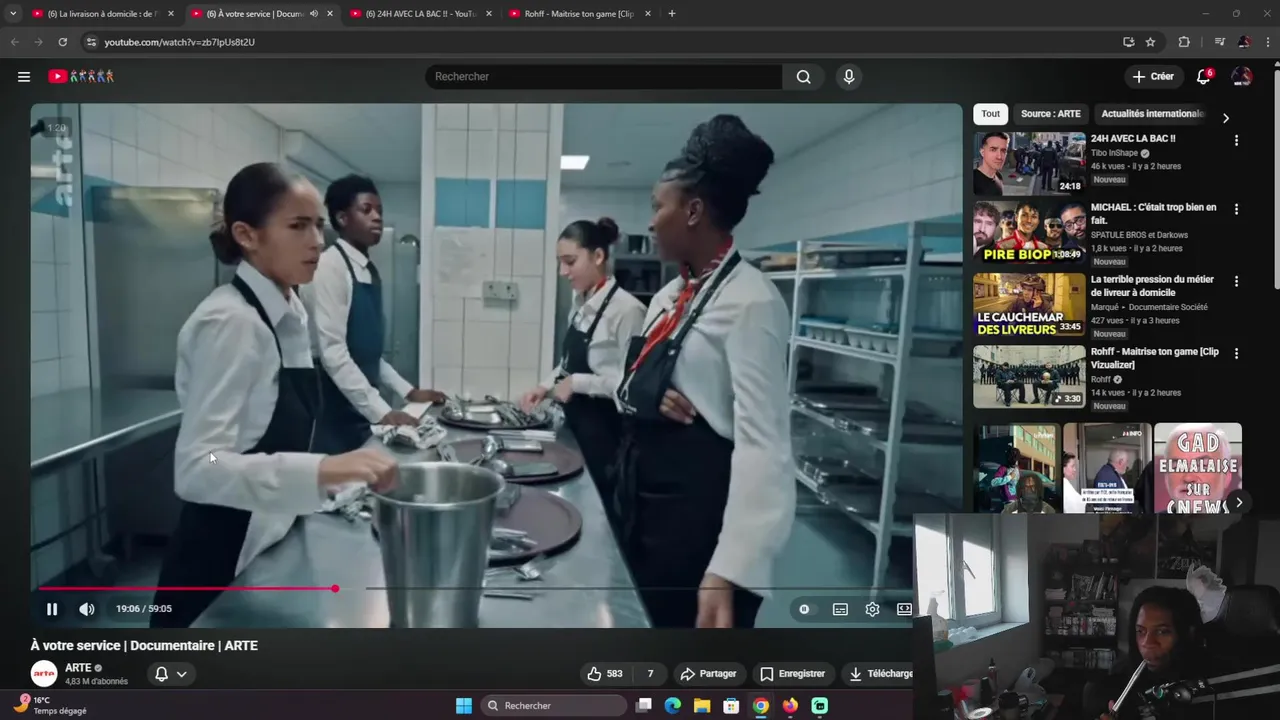The height and width of the screenshot is (720, 1280).
Task: Open options for Rohff video suggestion
Action: pos(1236,353)
